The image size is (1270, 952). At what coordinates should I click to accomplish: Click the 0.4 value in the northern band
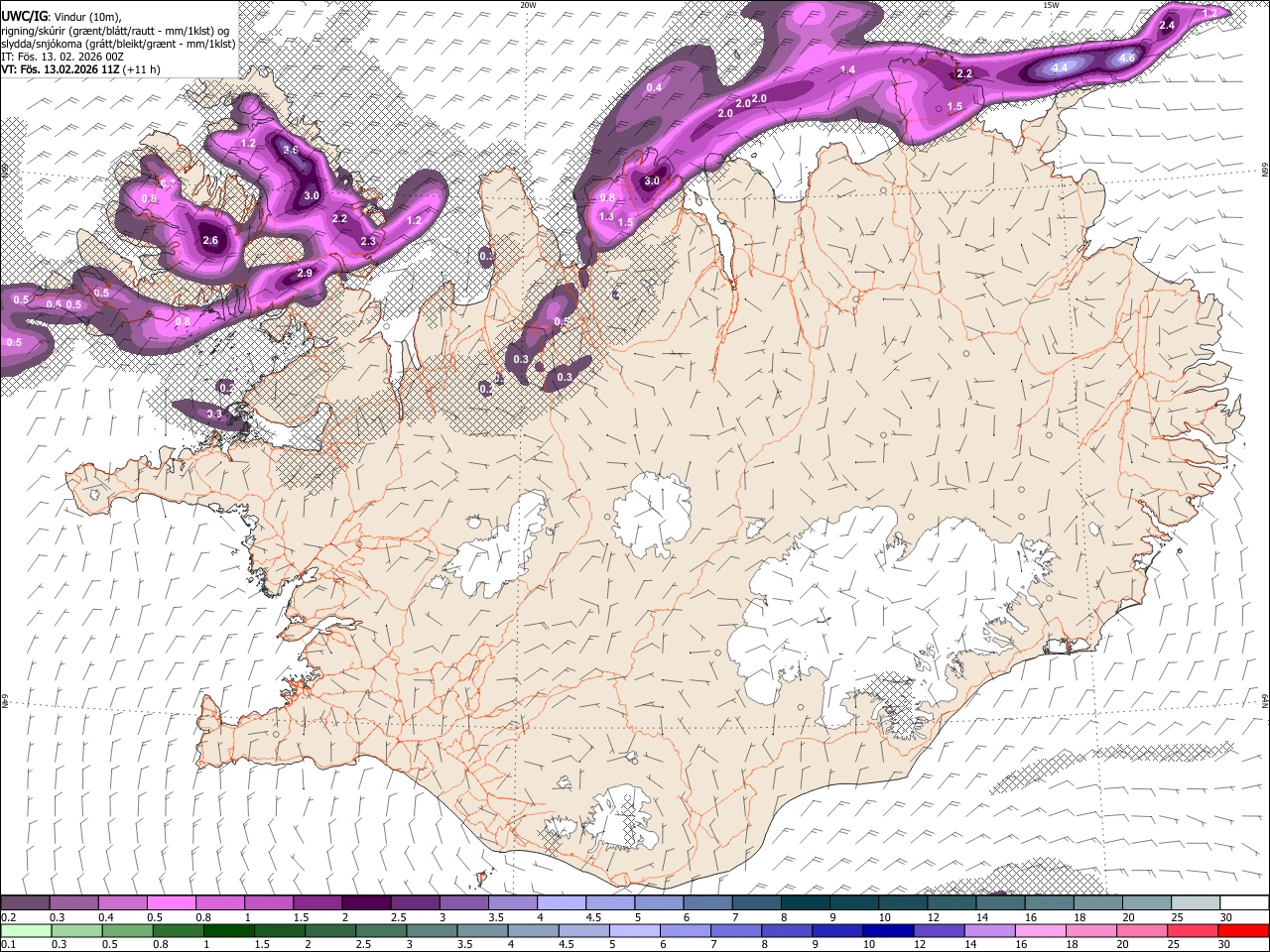[x=654, y=88]
